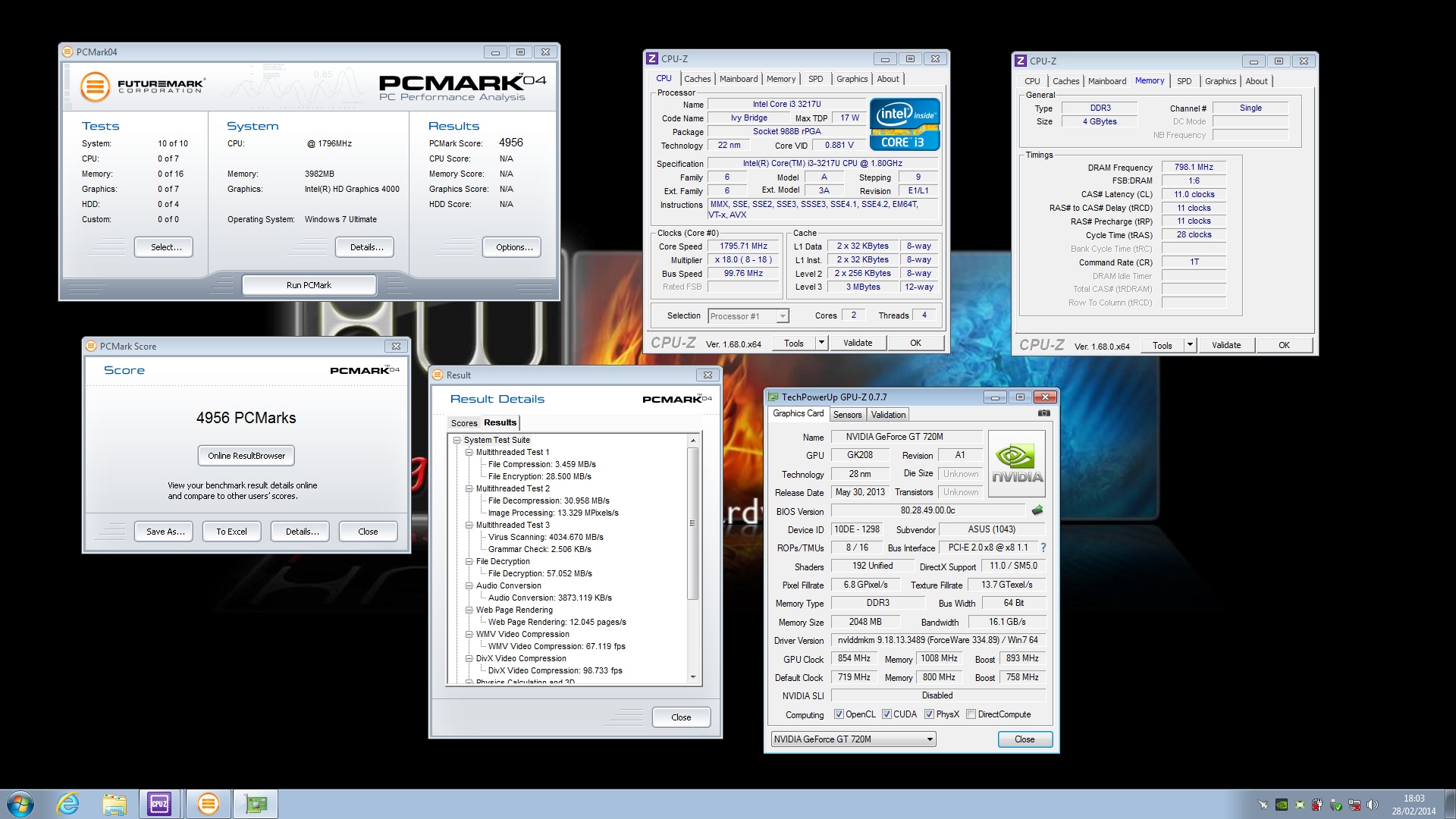
Task: Click scroll up arrow in Result Details
Action: pos(692,441)
